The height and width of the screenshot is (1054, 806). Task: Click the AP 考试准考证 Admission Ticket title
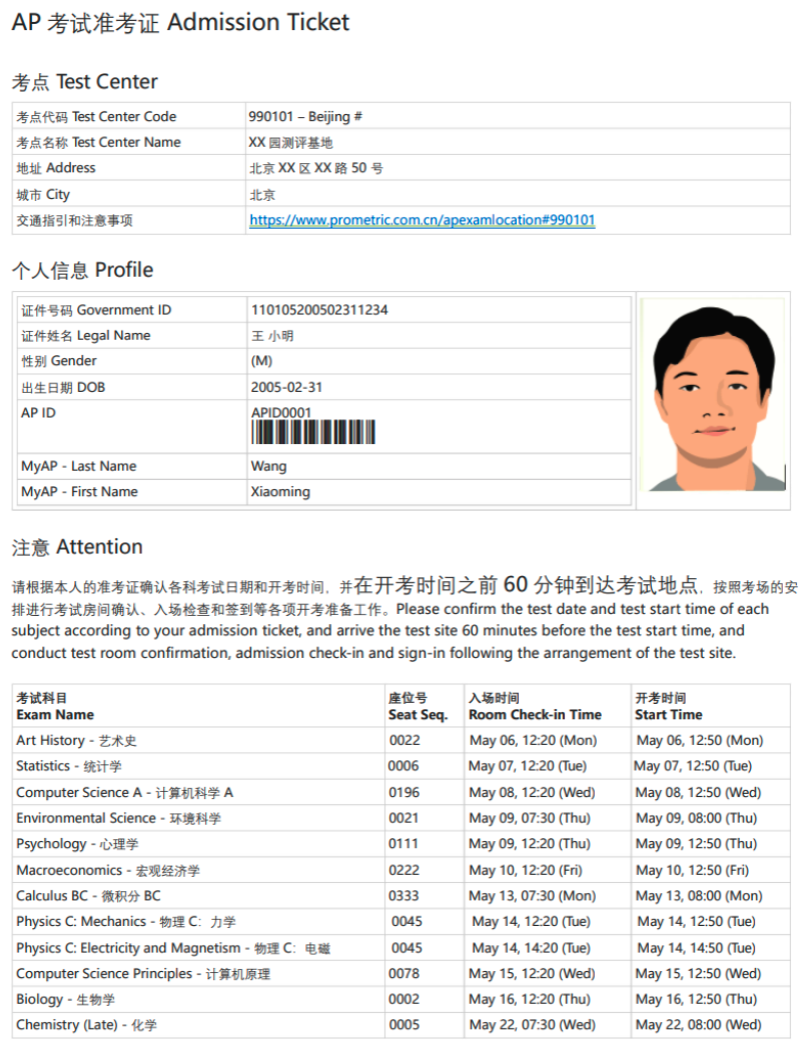tap(181, 22)
